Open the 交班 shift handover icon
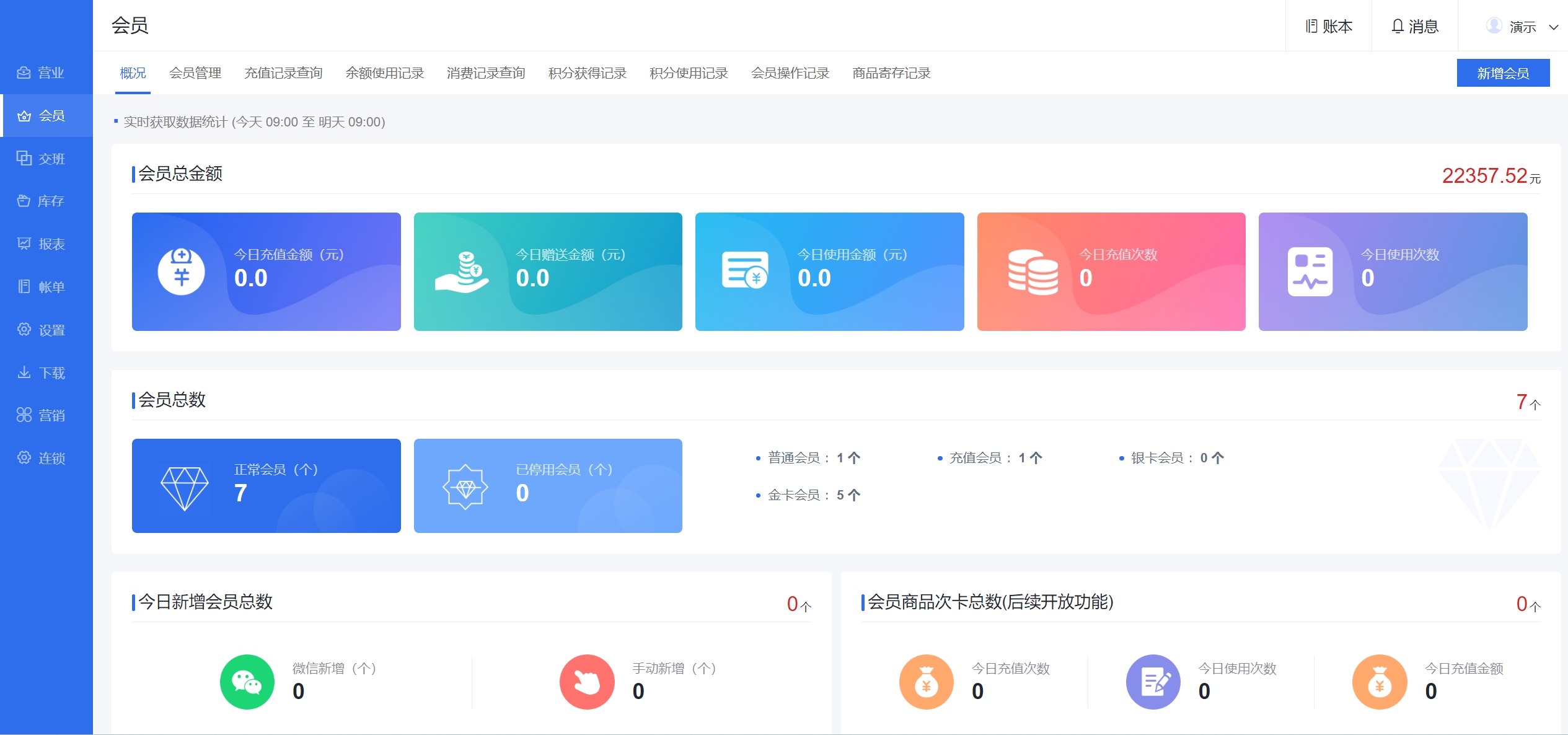The width and height of the screenshot is (1568, 735). [x=24, y=158]
